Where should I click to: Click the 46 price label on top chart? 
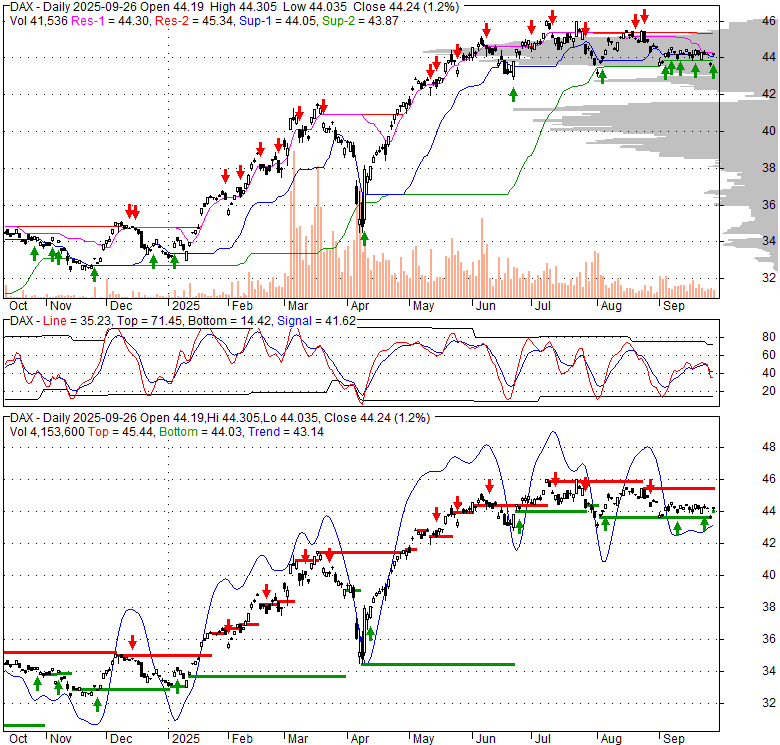(x=769, y=20)
